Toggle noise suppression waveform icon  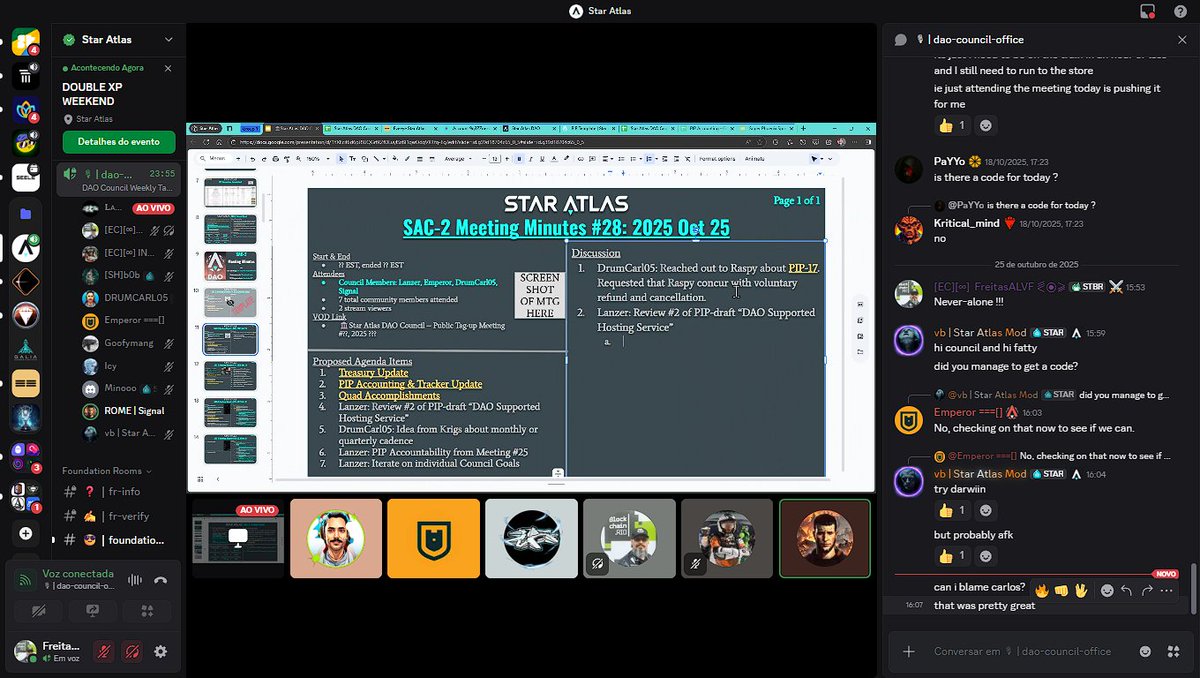[x=134, y=580]
